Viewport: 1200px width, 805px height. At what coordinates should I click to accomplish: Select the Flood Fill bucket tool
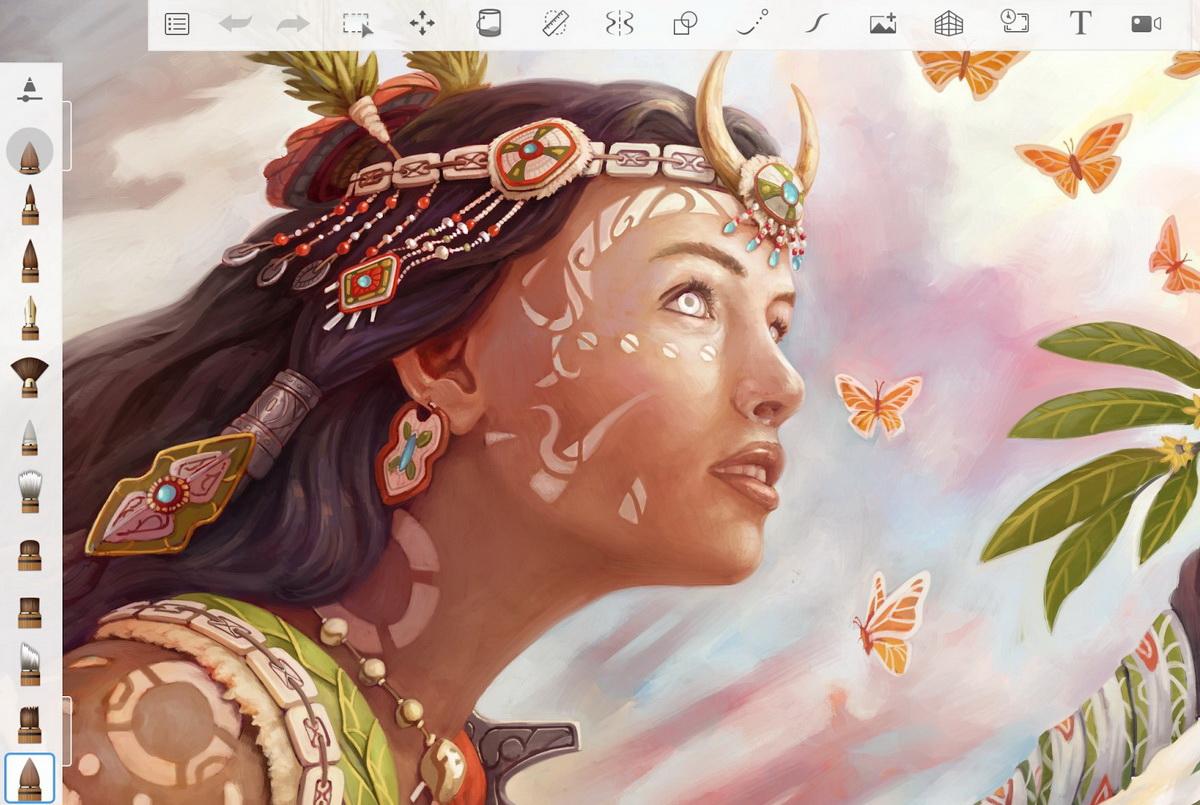coord(488,24)
